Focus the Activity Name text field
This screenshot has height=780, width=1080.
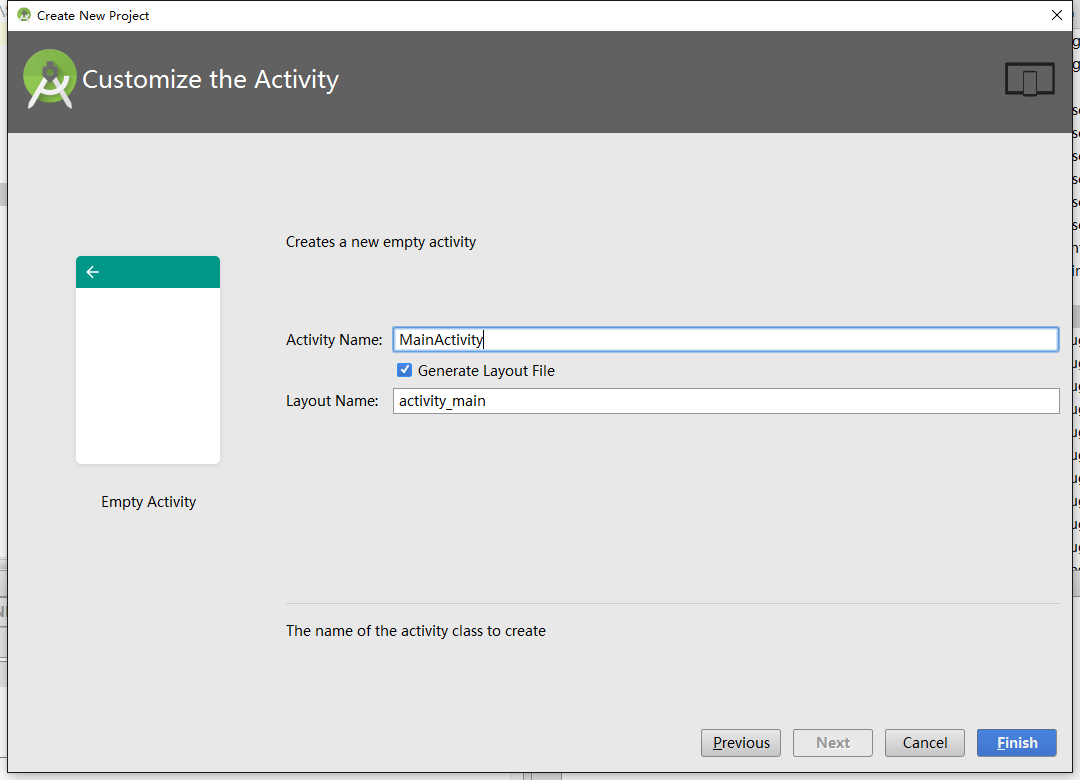click(x=725, y=340)
